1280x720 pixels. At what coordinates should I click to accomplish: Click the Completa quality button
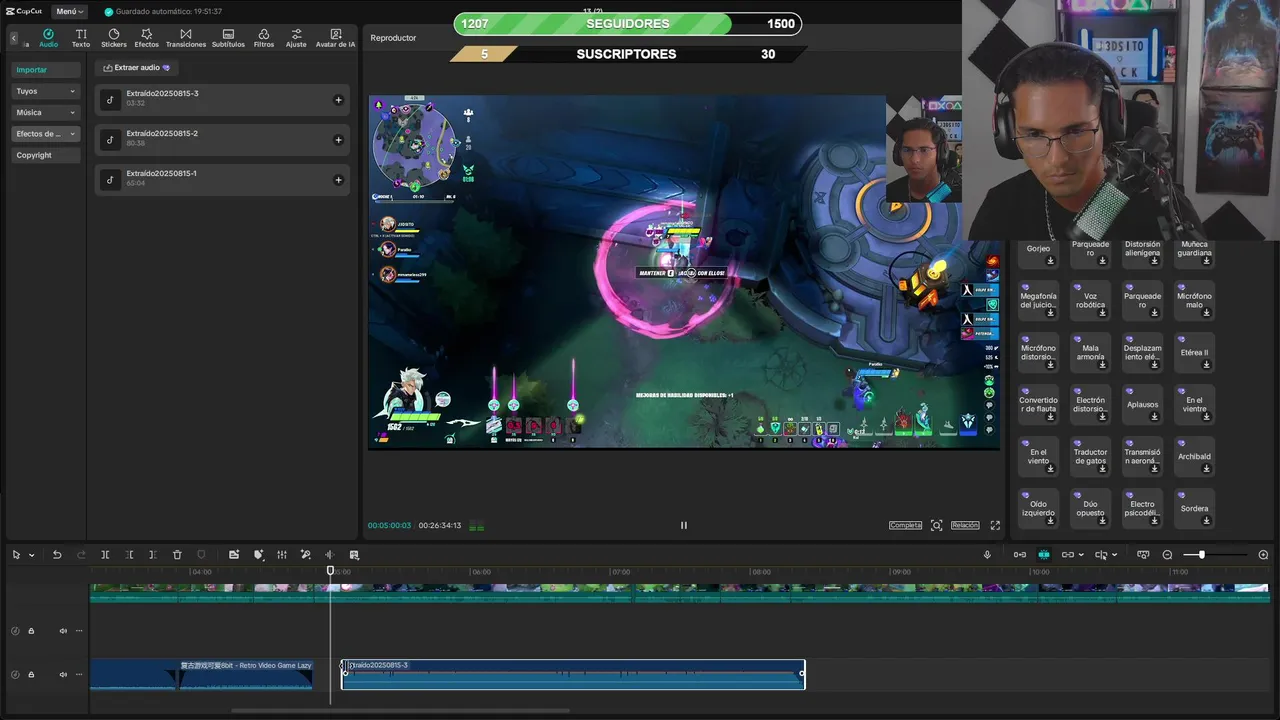(905, 525)
